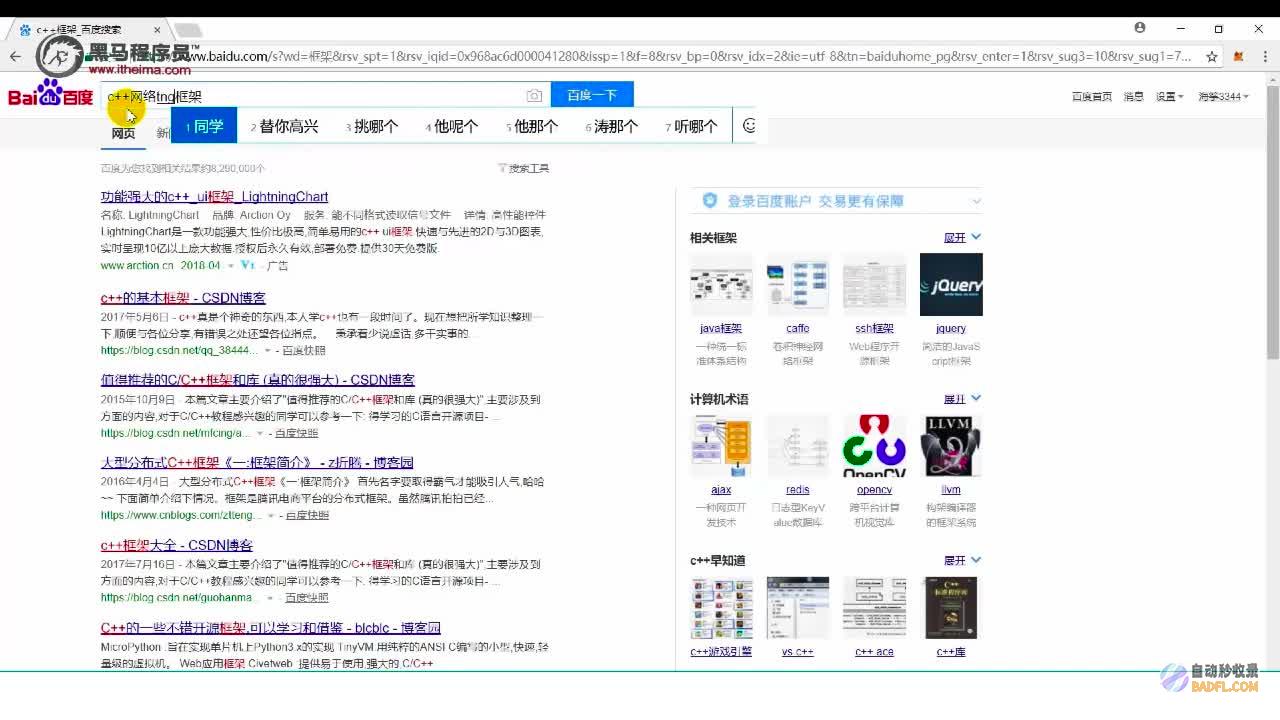Click the c++库 book cover thumbnail
The width and height of the screenshot is (1280, 720).
tap(951, 608)
